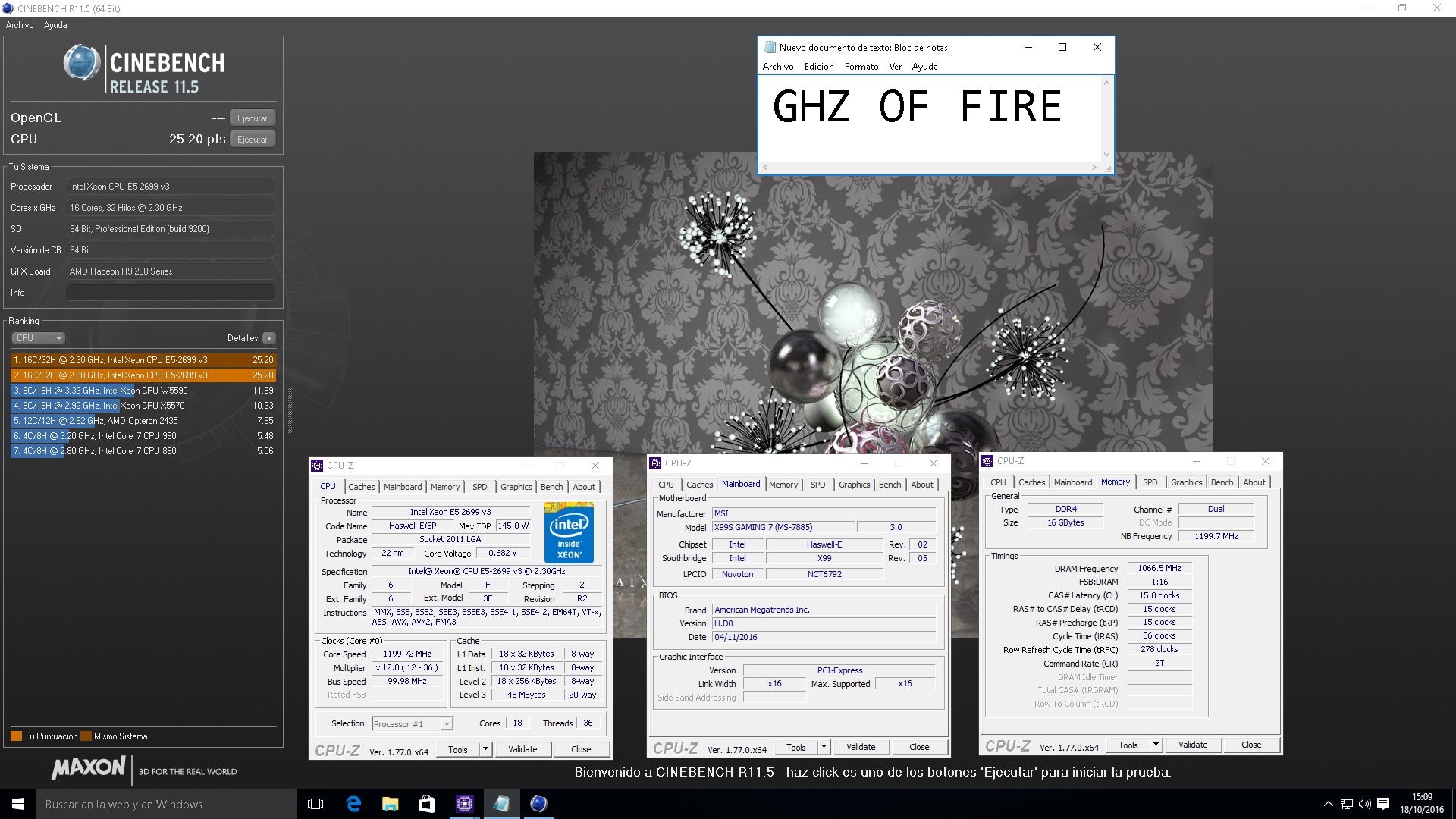This screenshot has width=1456, height=819.
Task: Switch to CPU-Z via its taskbar icon
Action: [464, 804]
